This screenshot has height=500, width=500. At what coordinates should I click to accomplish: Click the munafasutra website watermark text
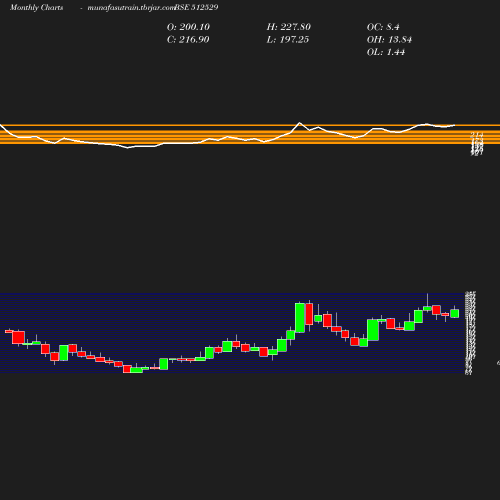coord(131,7)
